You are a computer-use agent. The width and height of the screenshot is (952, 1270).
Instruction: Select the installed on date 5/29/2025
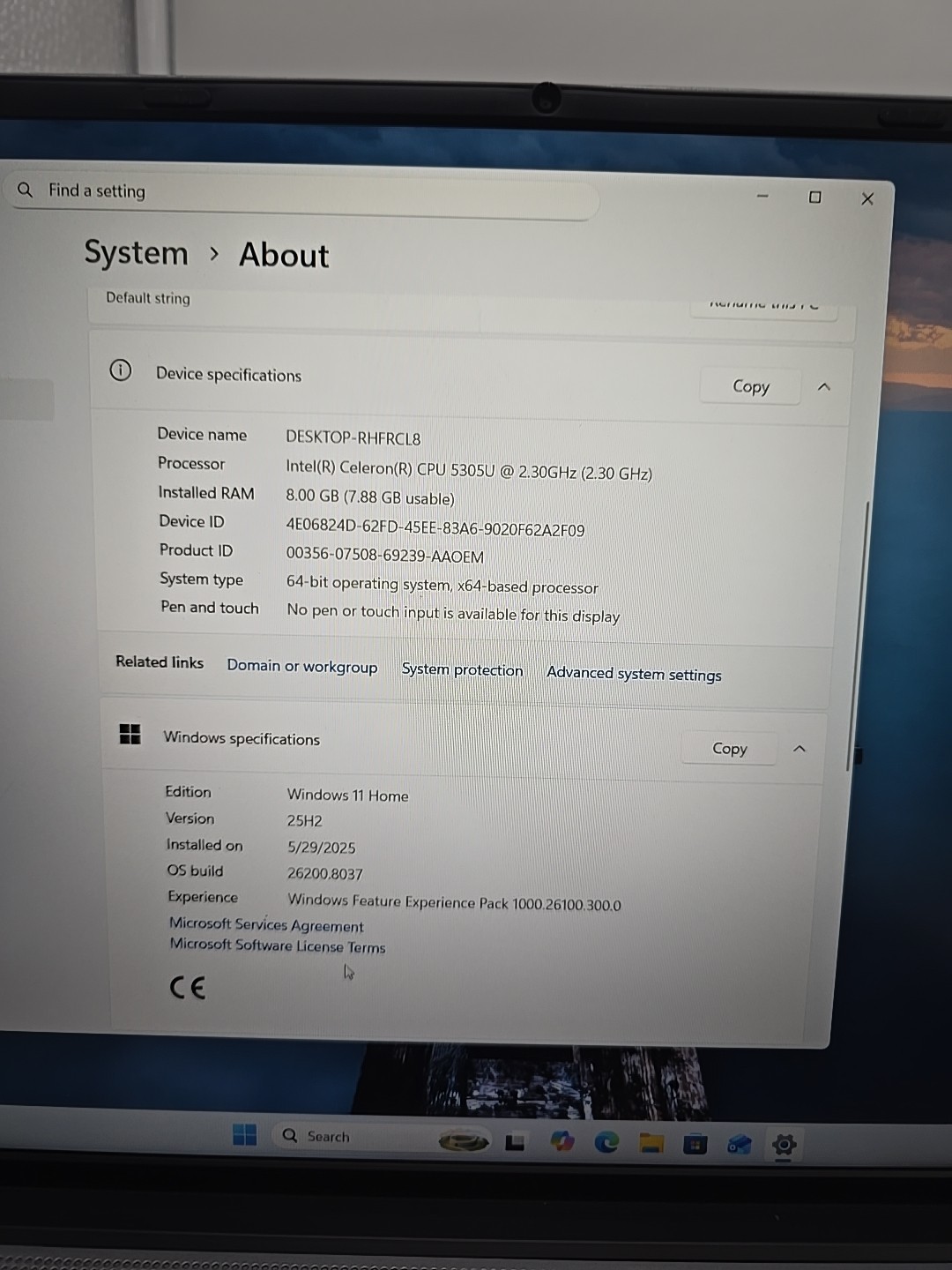click(x=322, y=848)
